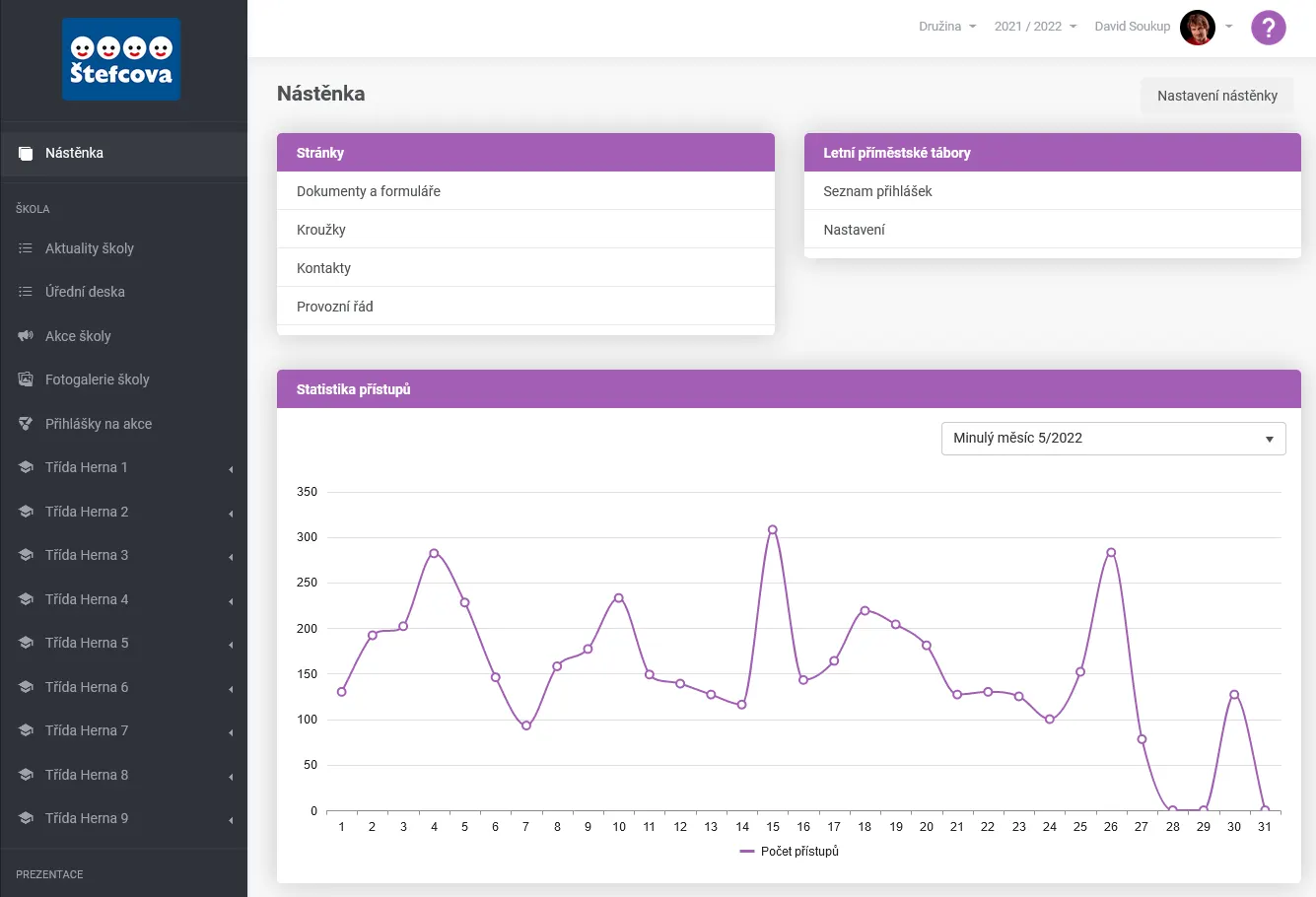Go to Nástěnka in the sidebar

tap(123, 153)
